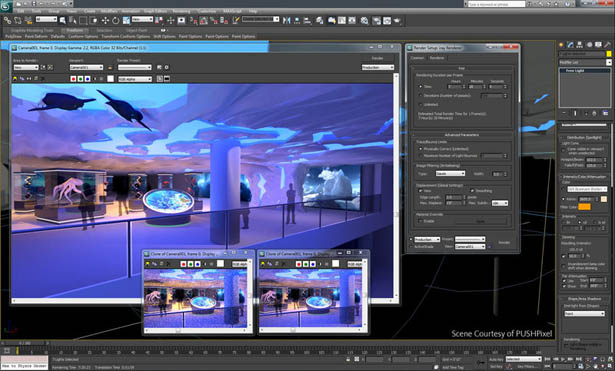615x371 pixels.
Task: Select the Select and Link tool
Action: click(x=7, y=20)
